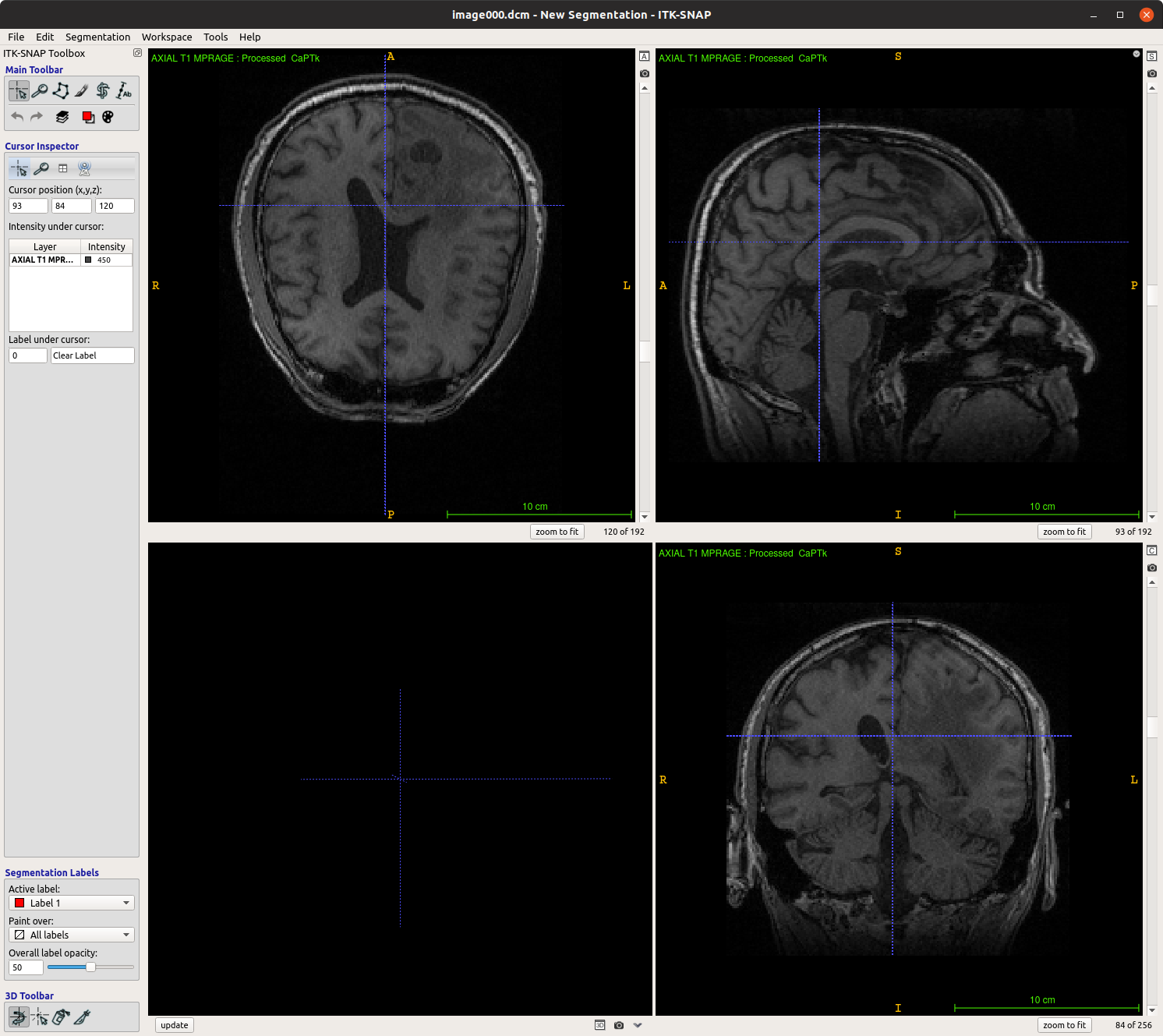
Task: Capture a snapshot of the 3D view
Action: point(619,1025)
